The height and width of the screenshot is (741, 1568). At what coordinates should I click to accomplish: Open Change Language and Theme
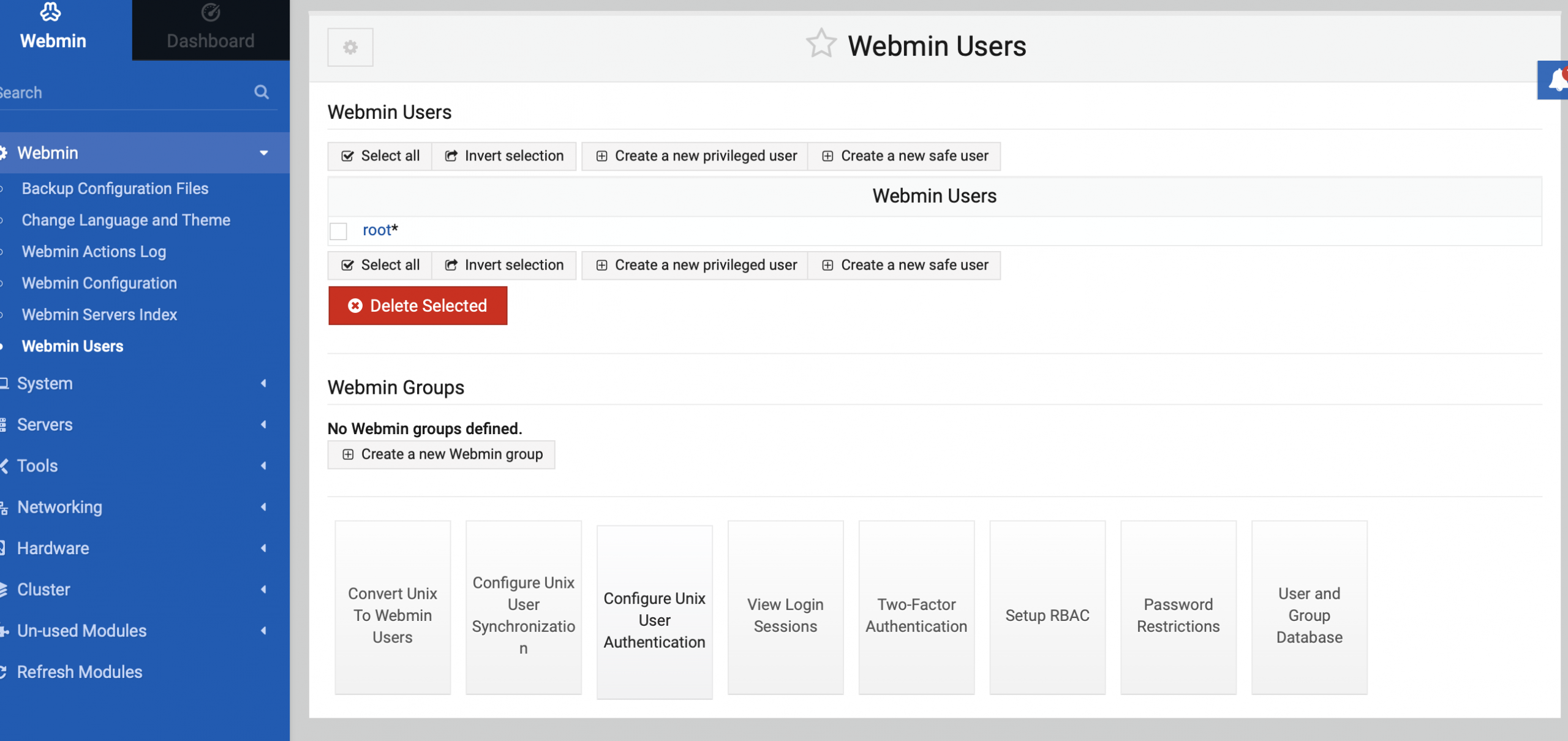coord(126,220)
